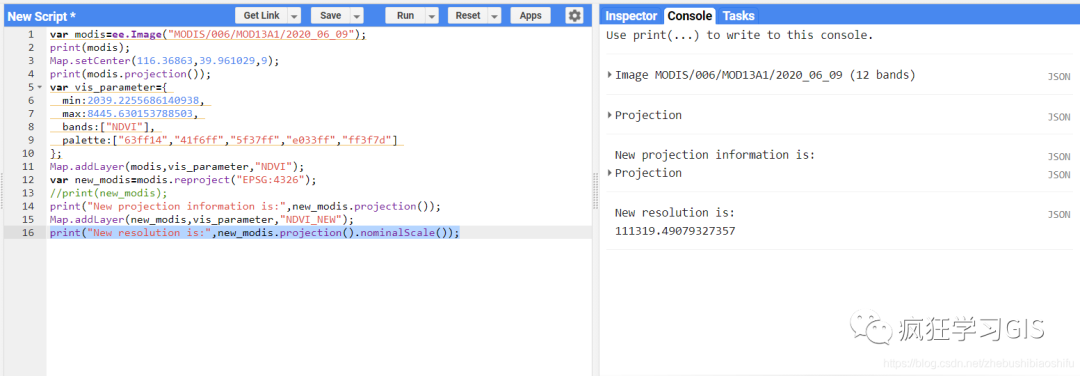
Task: Click the JSON icon beside Image MODIS entry
Action: pyautogui.click(x=1059, y=78)
